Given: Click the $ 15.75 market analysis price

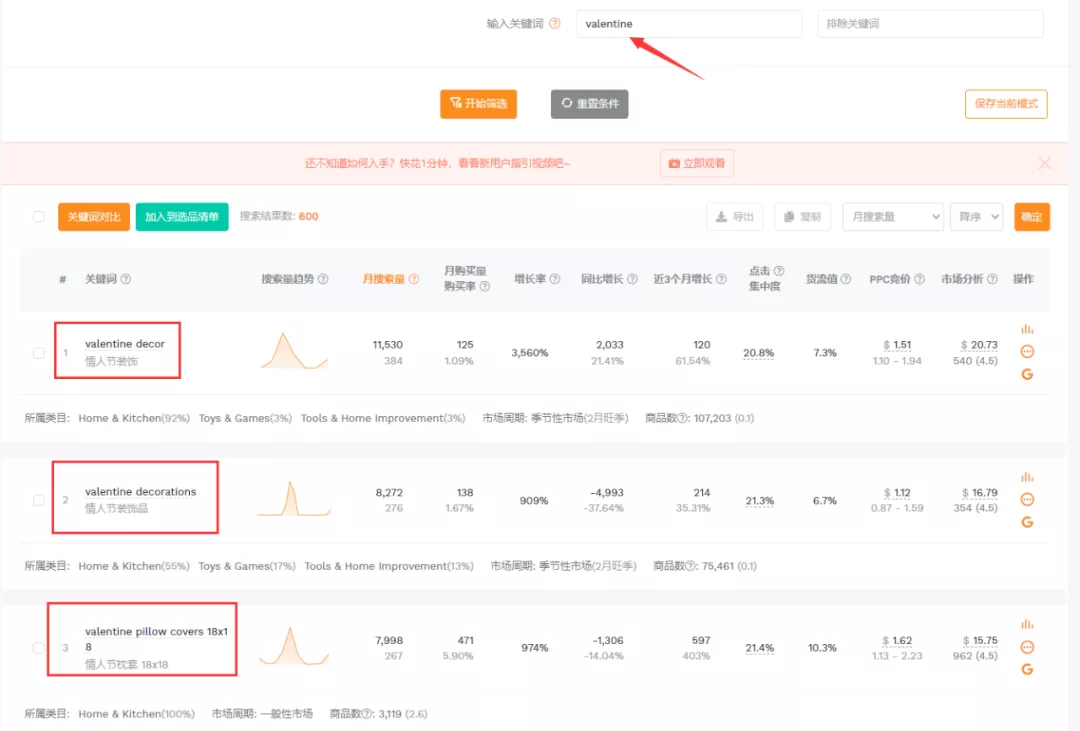Looking at the screenshot, I should pos(979,641).
